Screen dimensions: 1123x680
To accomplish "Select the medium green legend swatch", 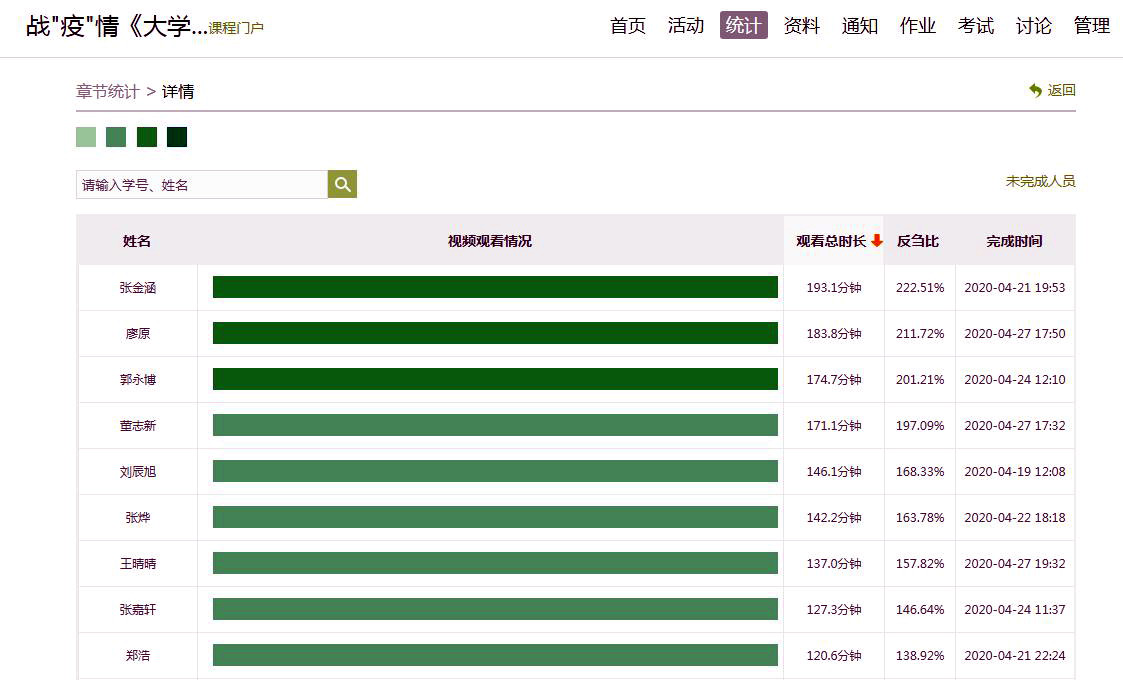I will 116,137.
